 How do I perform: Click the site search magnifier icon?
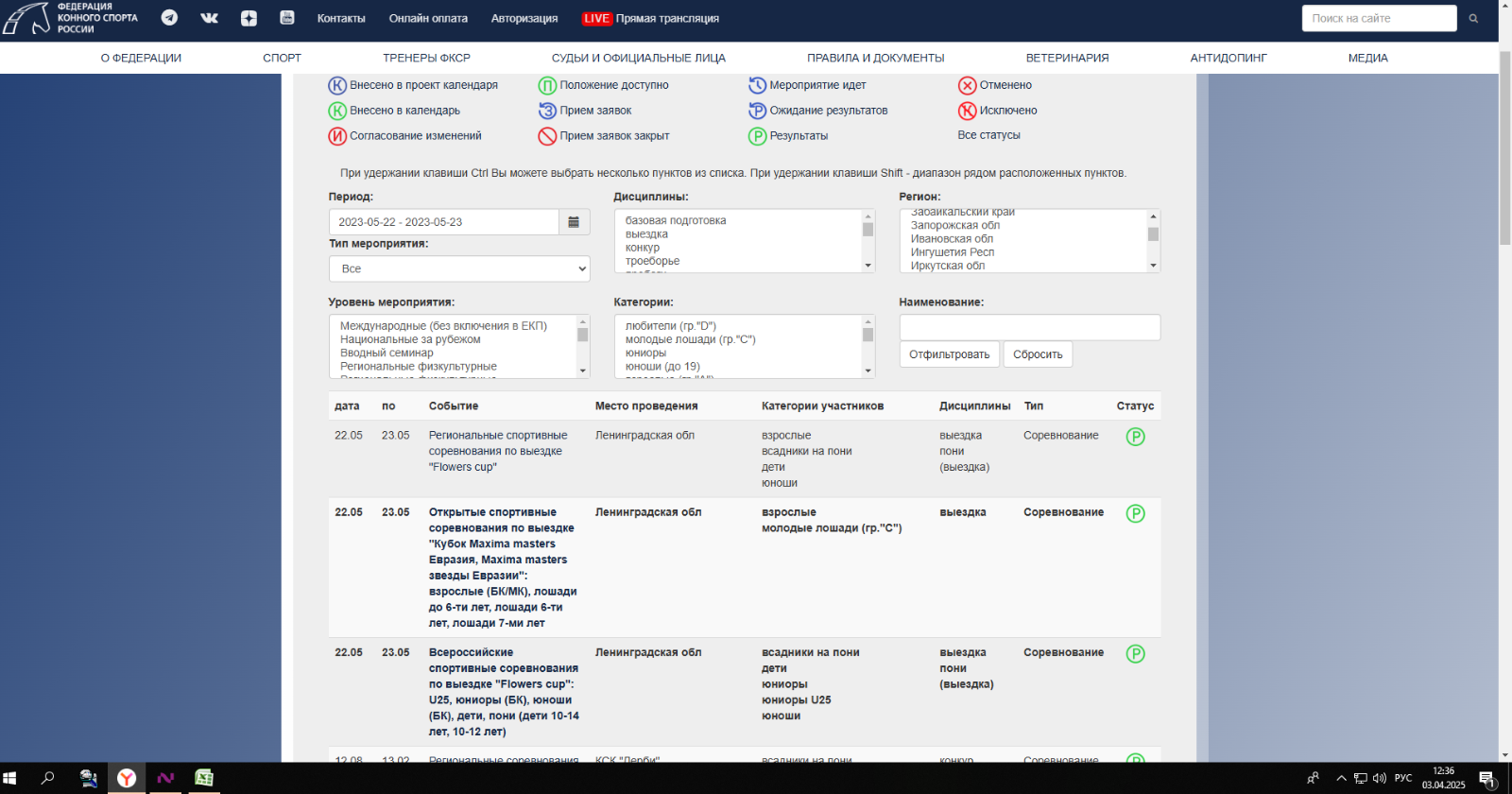point(1473,19)
